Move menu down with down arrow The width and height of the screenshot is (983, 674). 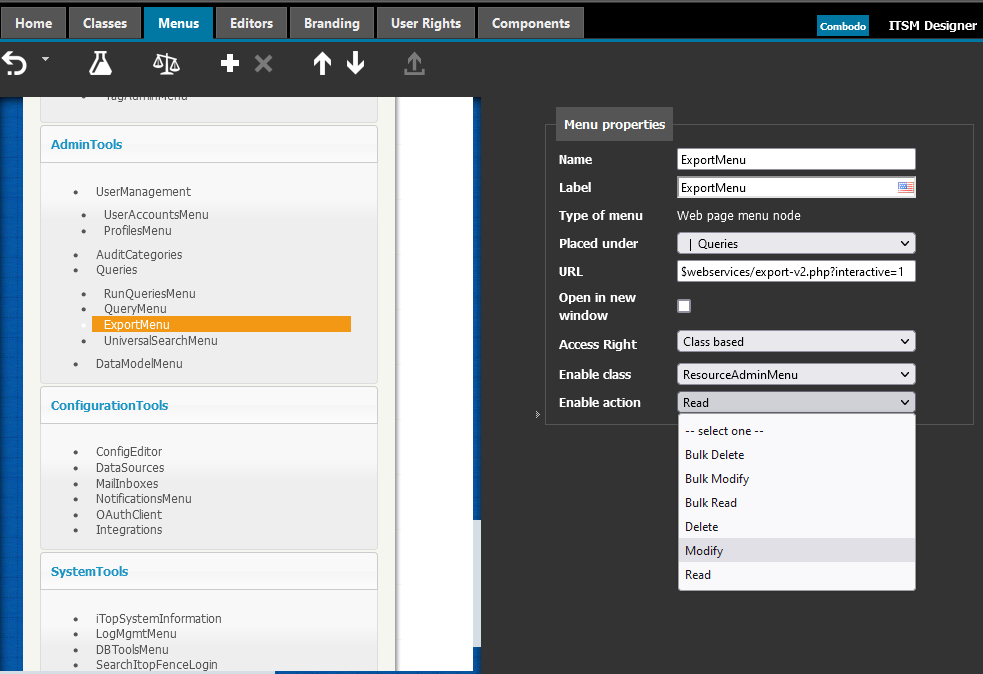(355, 64)
